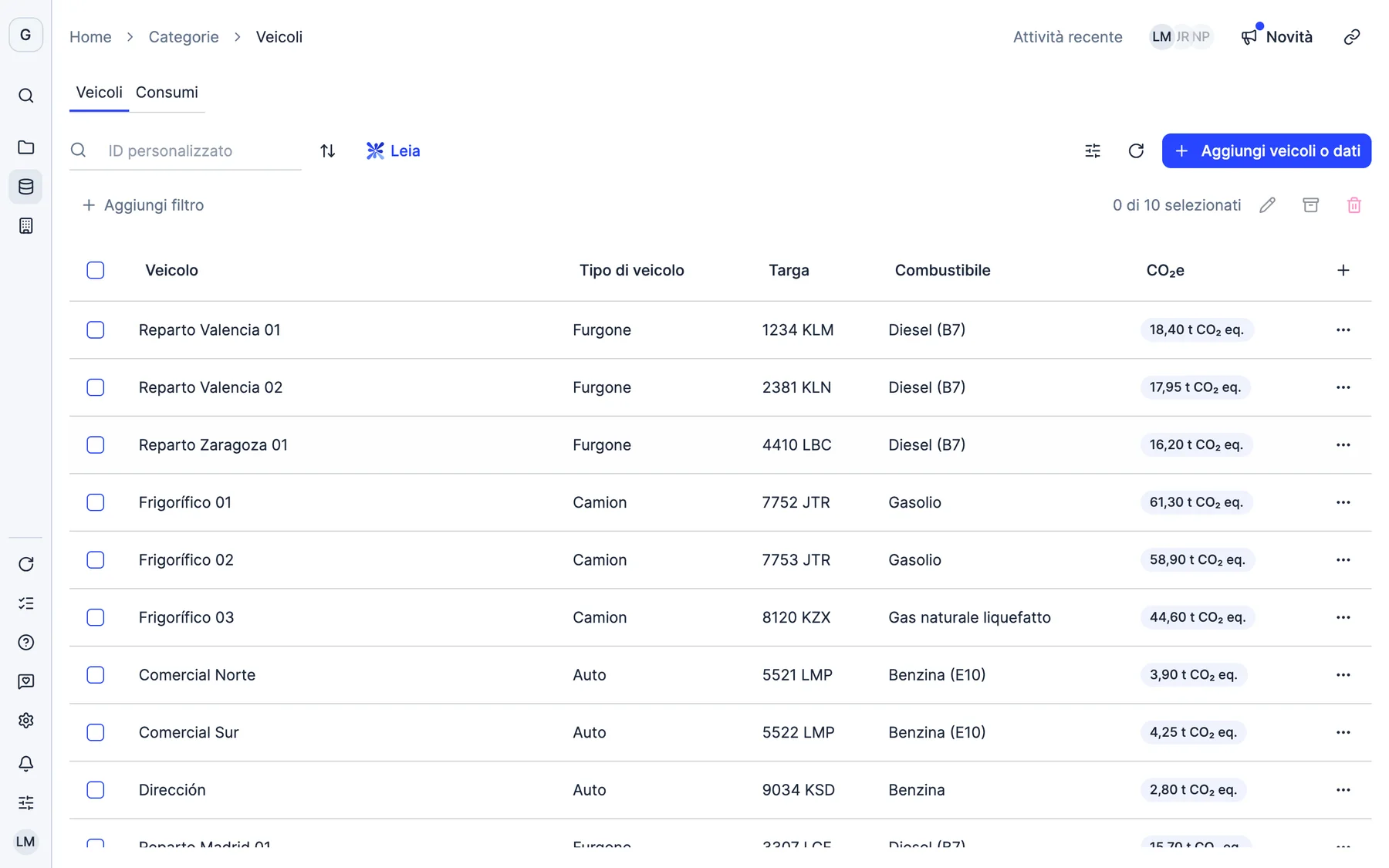This screenshot has width=1389, height=868.
Task: Open notifications bell icon
Action: [25, 764]
